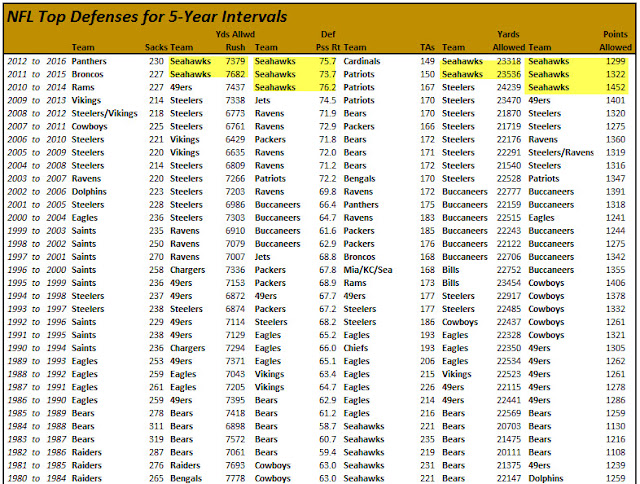Screen dimensions: 640x484
Task: Click 'Cowboys' in the 2007 to 2011 row
Action: point(89,127)
